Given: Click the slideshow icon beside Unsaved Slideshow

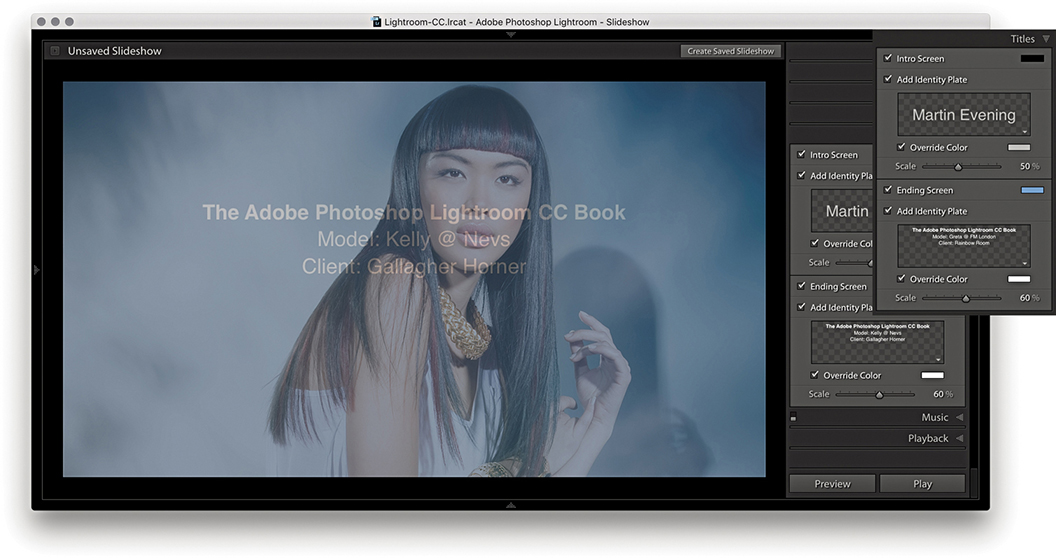Looking at the screenshot, I should [x=54, y=51].
